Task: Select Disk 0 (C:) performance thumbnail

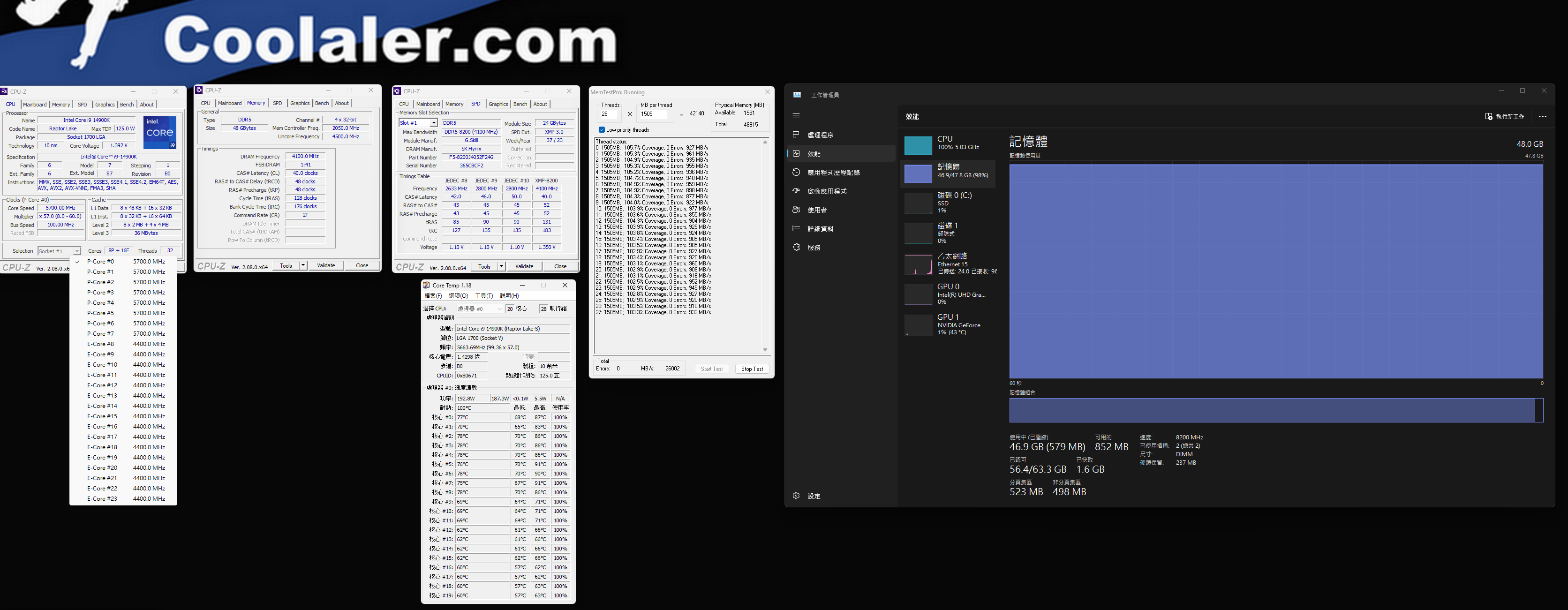Action: point(918,203)
